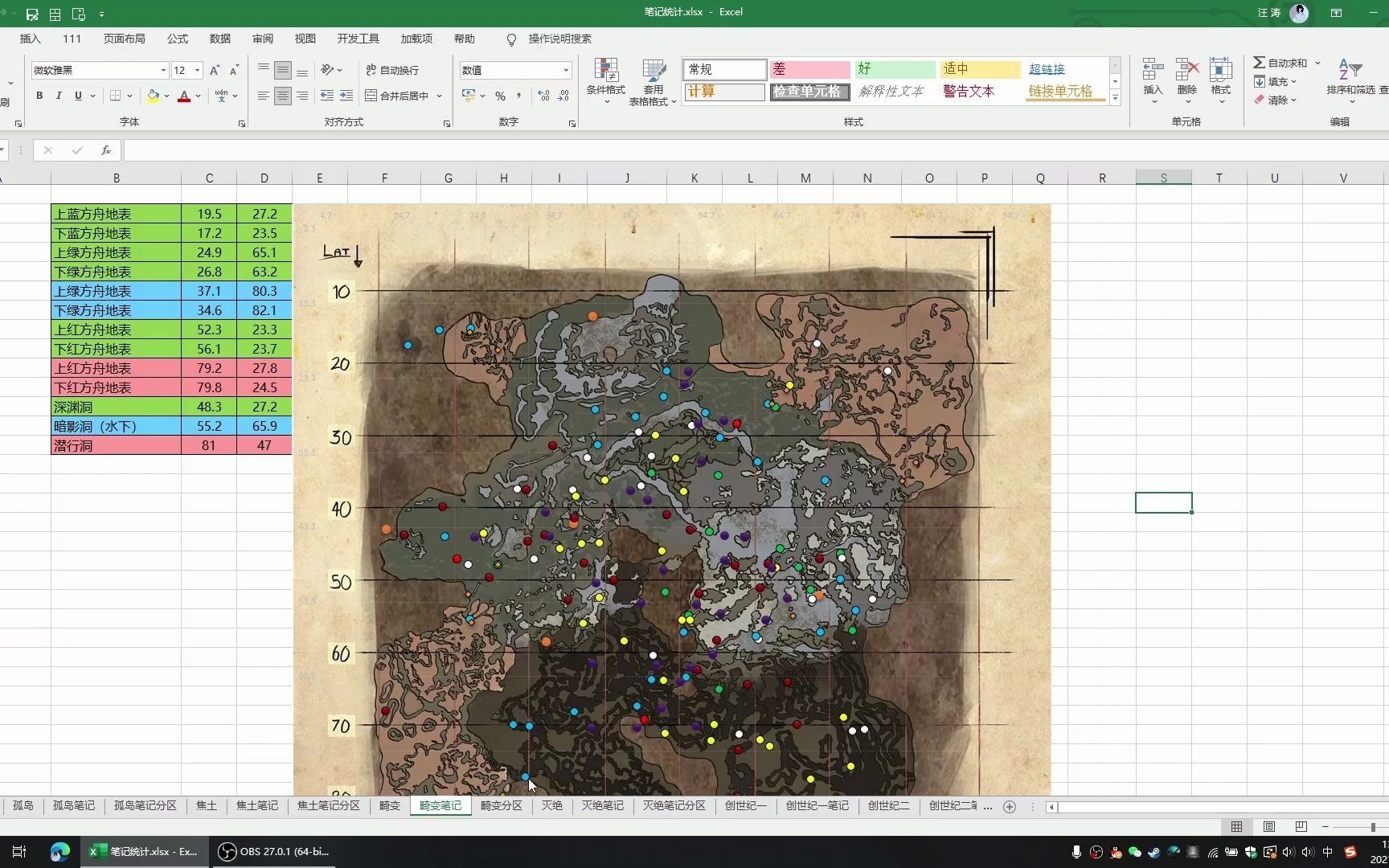1389x868 pixels.
Task: Open the 页面布局 ribbon tab
Action: pos(124,39)
